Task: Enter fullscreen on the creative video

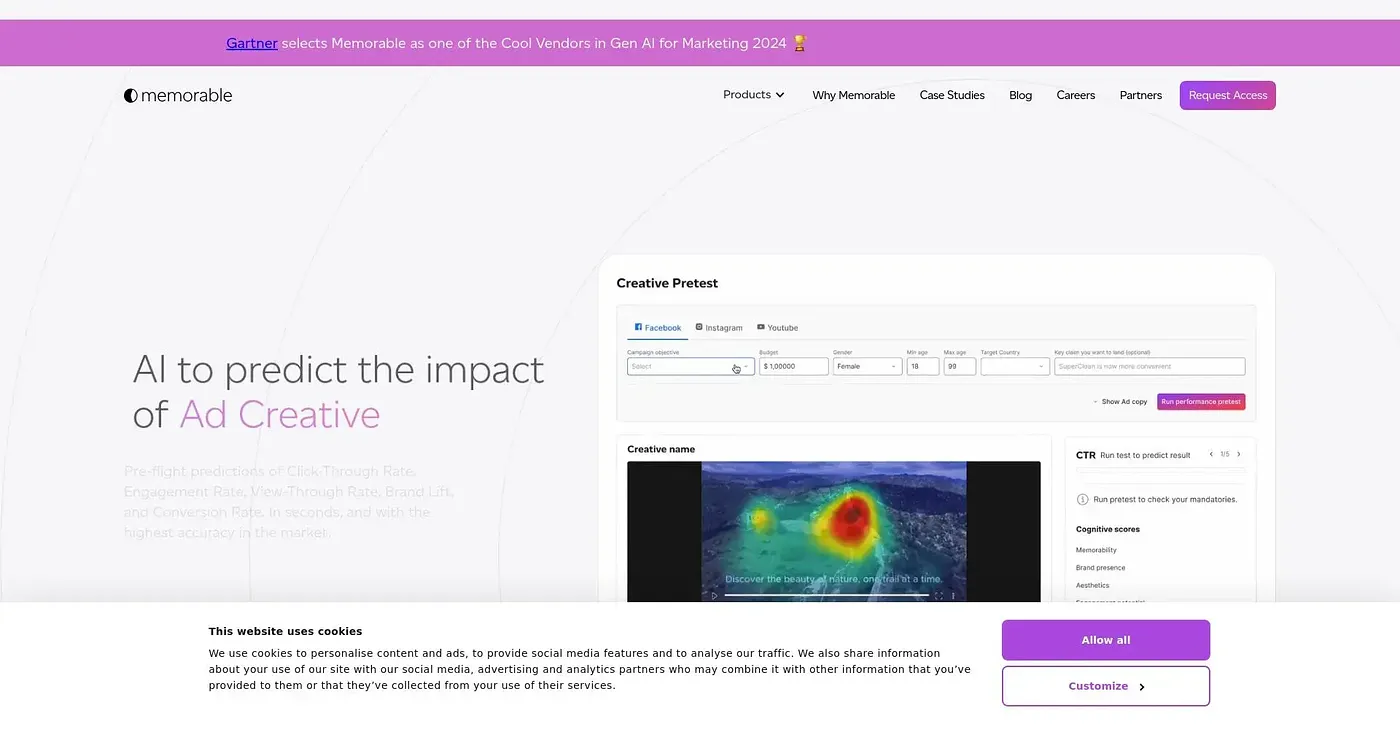Action: pyautogui.click(x=938, y=595)
